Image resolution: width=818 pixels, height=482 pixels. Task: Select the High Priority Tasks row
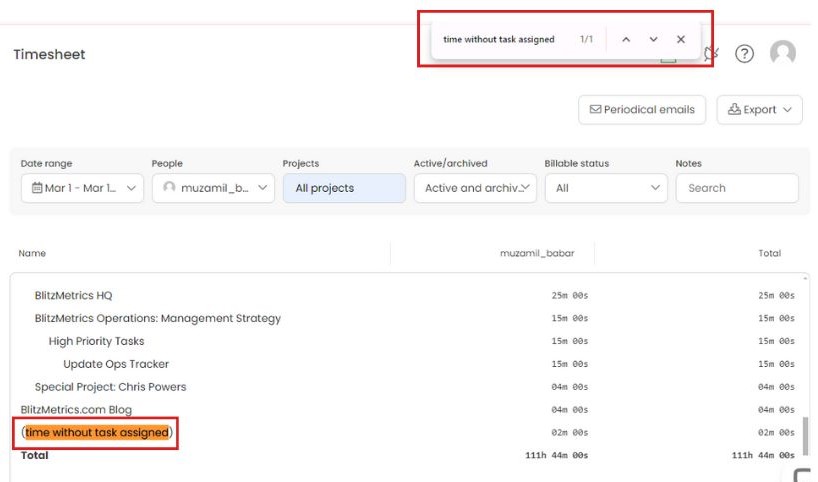click(x=96, y=341)
